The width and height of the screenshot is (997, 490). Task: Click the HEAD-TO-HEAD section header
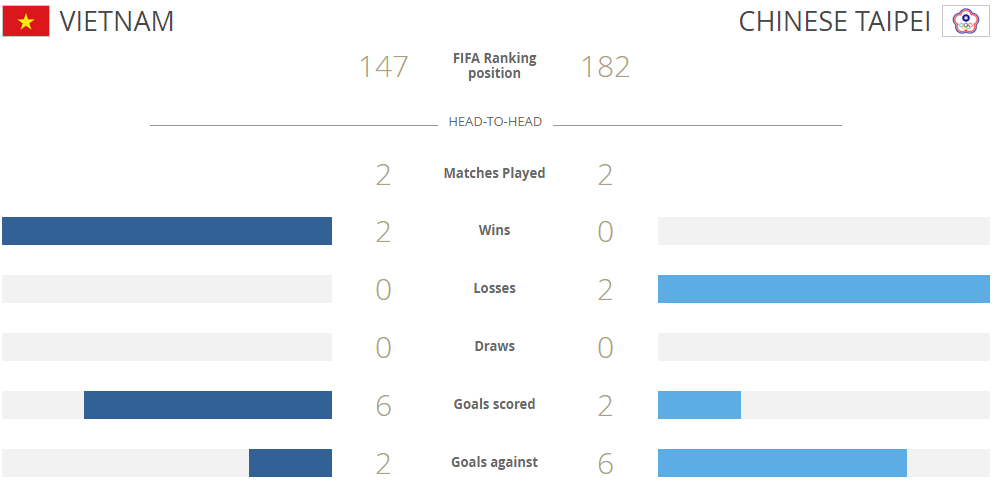[495, 122]
